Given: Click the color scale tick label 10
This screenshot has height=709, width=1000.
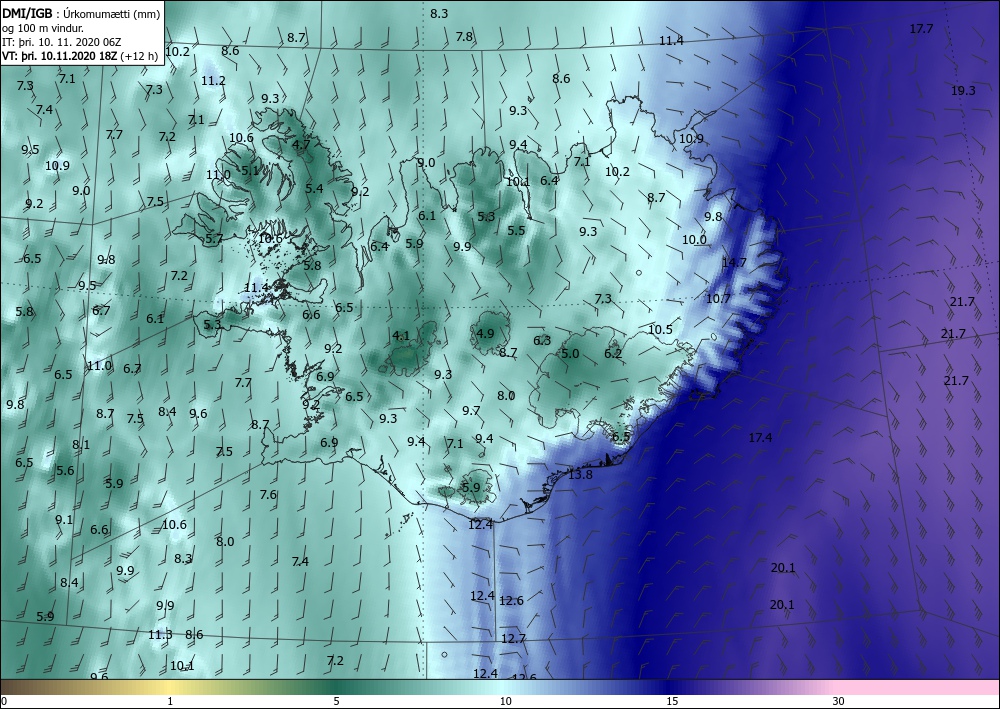Looking at the screenshot, I should (505, 701).
